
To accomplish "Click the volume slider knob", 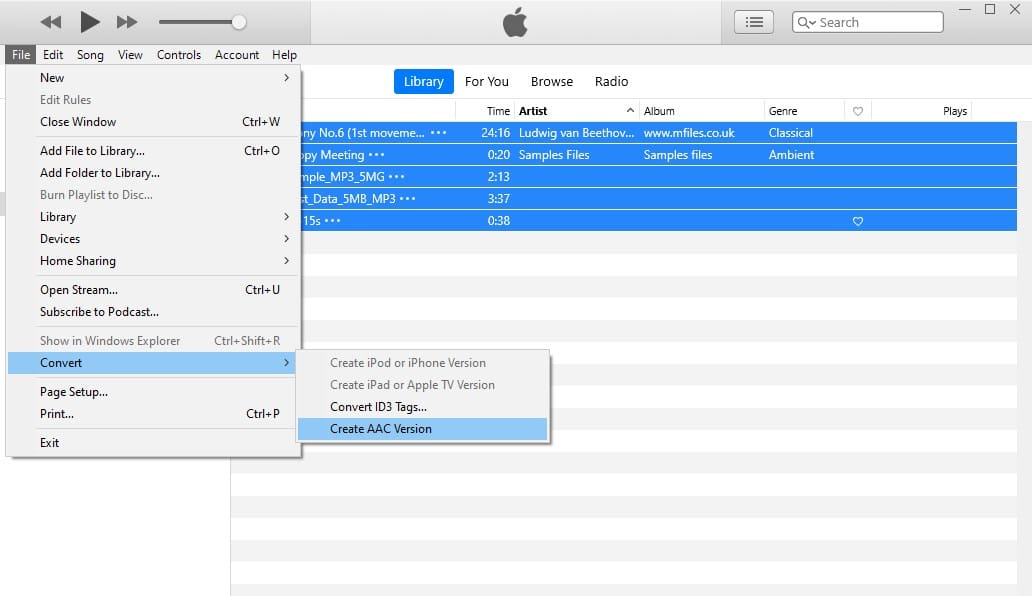I will tap(239, 22).
